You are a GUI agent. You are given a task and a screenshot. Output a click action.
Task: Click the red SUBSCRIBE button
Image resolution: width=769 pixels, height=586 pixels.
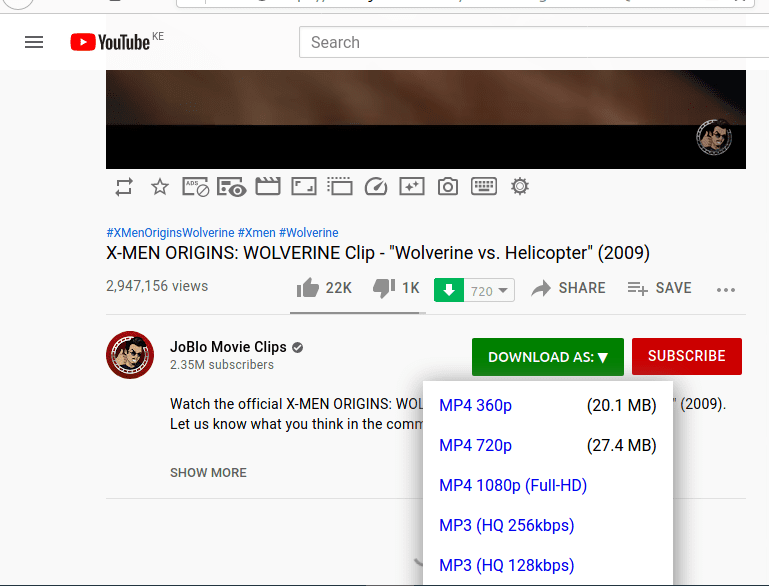686,356
